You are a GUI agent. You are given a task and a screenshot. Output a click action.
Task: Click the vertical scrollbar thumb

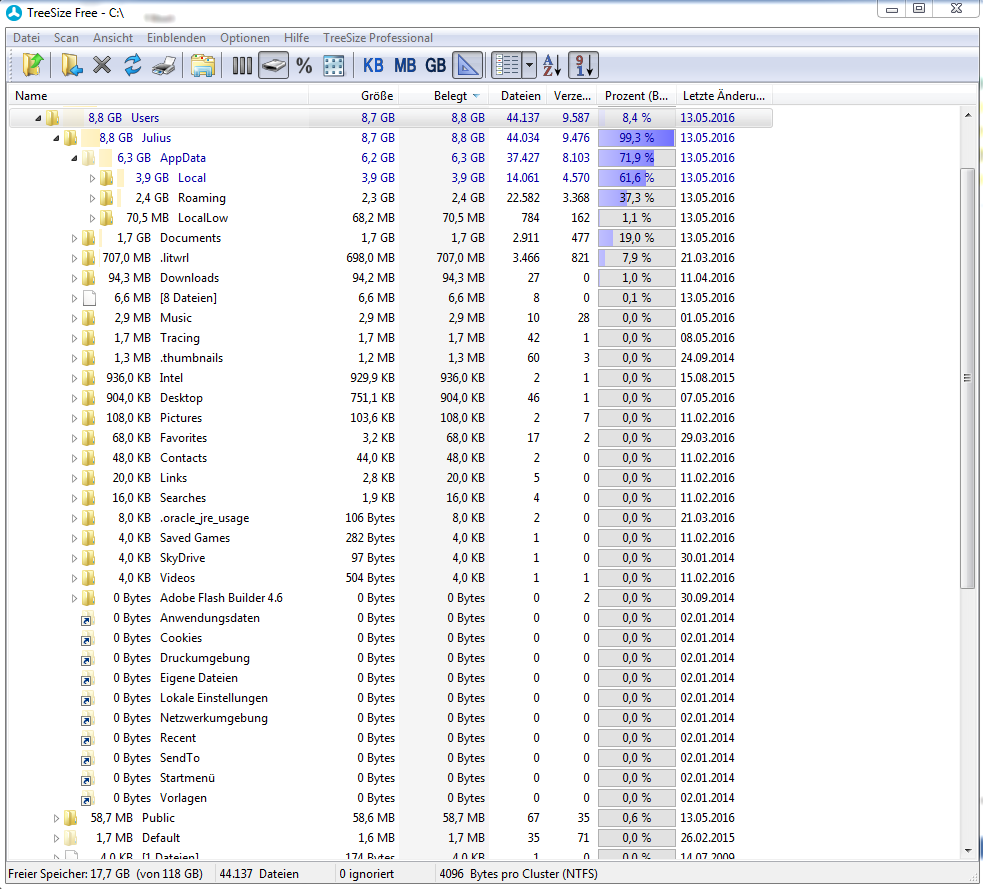[967, 378]
